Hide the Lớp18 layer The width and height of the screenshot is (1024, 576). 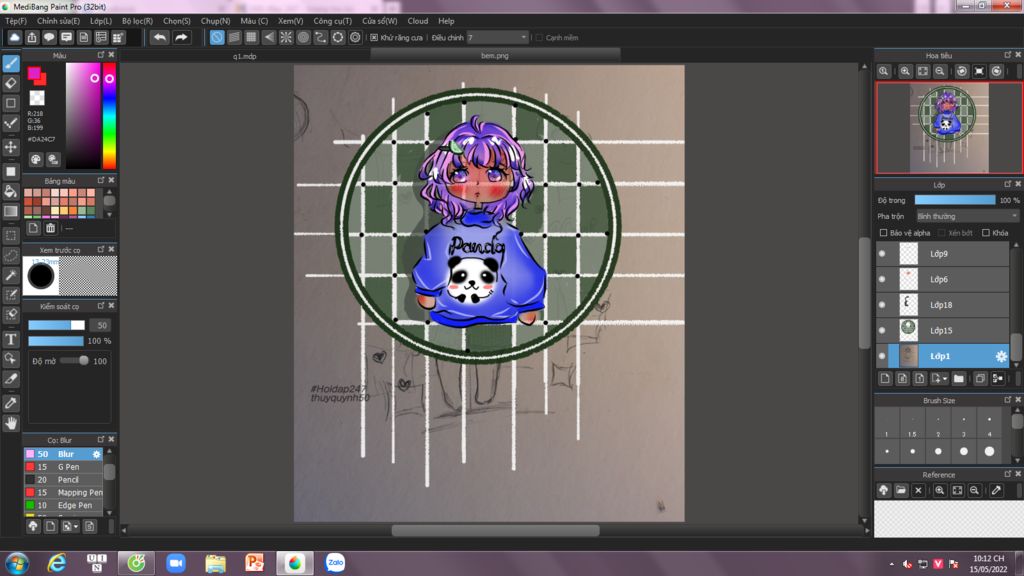click(x=882, y=304)
